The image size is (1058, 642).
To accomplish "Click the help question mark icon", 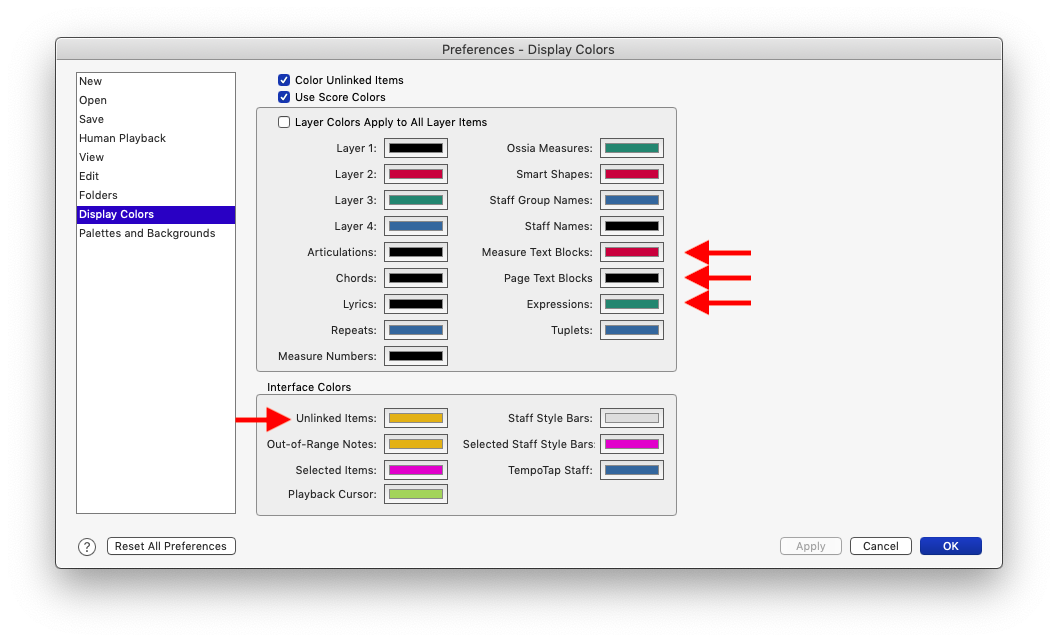I will tap(87, 546).
